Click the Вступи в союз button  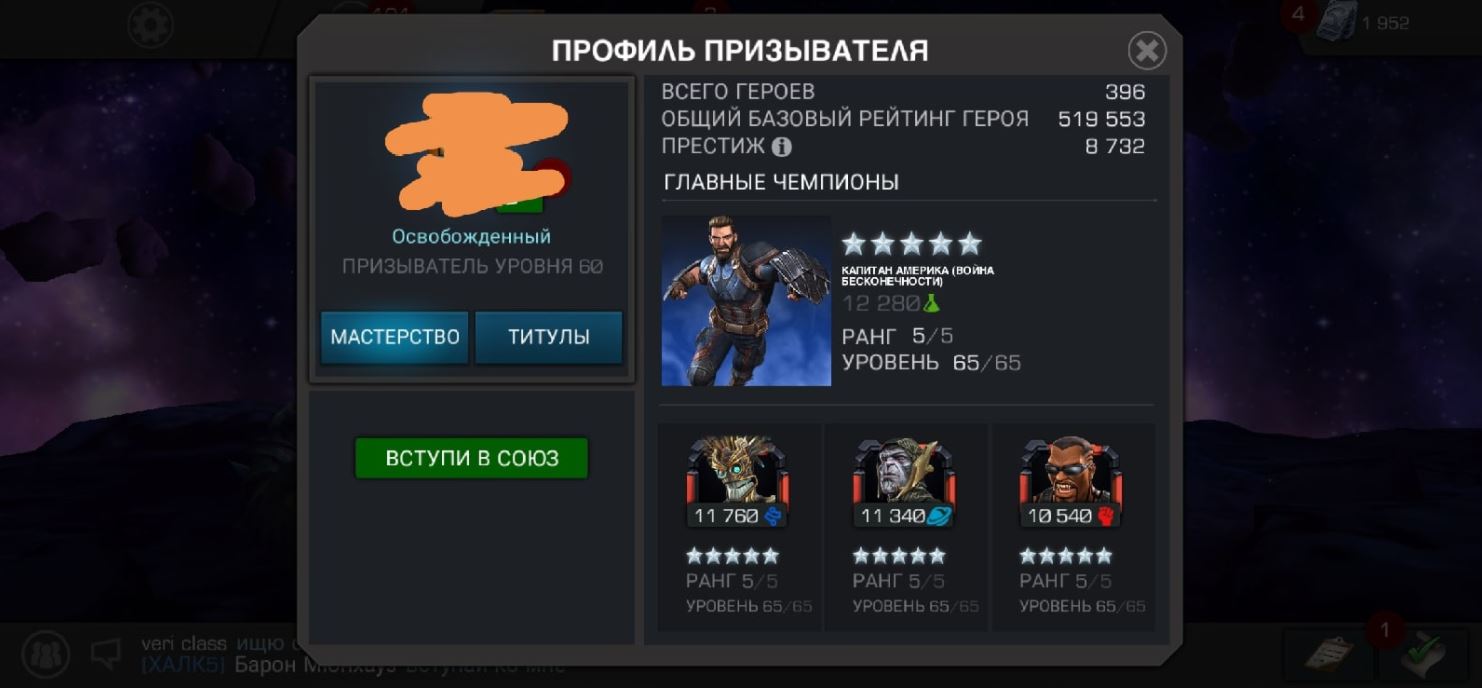tap(472, 458)
